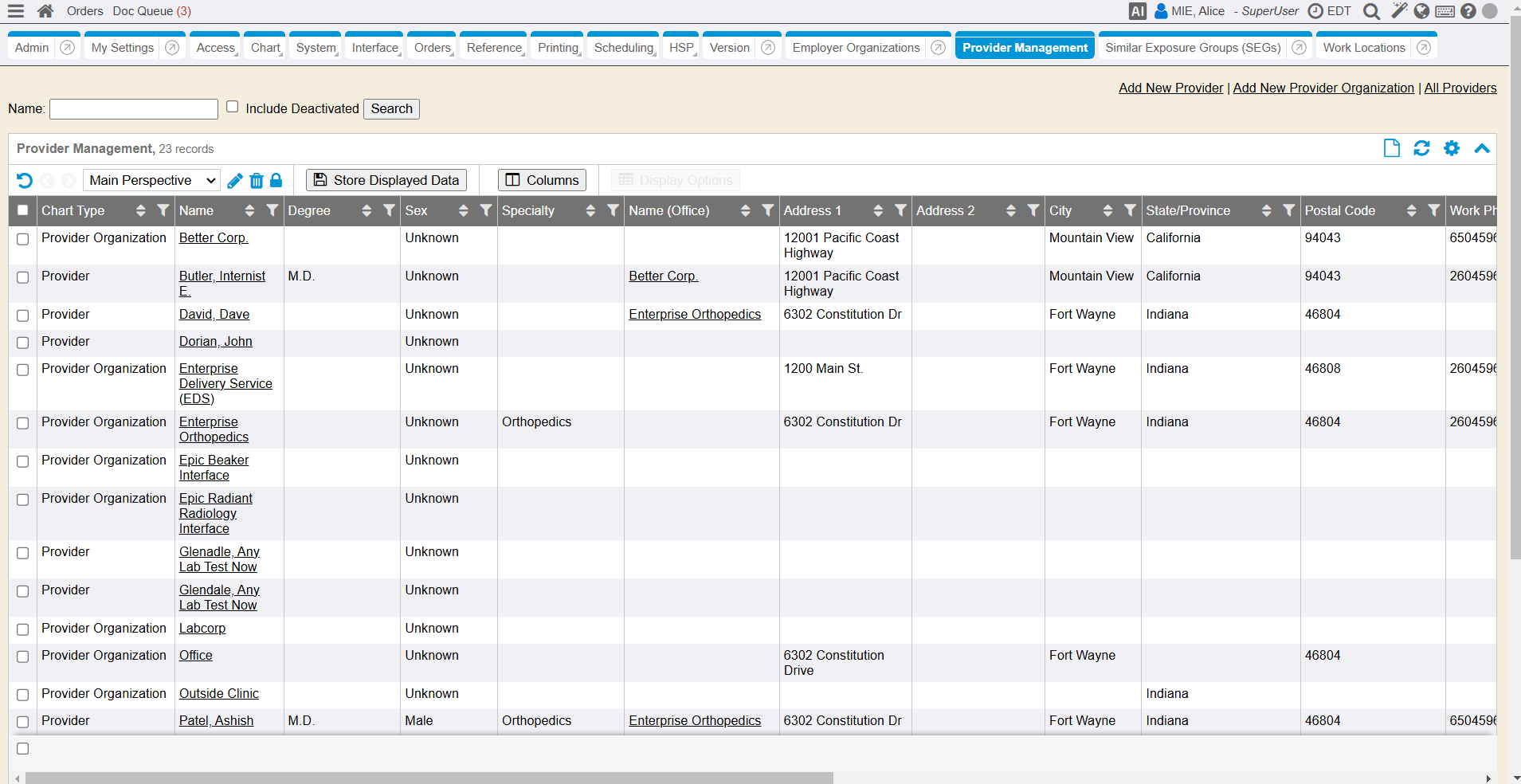Enable the Include Deactivated checkbox
This screenshot has height=784, width=1521.
coord(233,107)
